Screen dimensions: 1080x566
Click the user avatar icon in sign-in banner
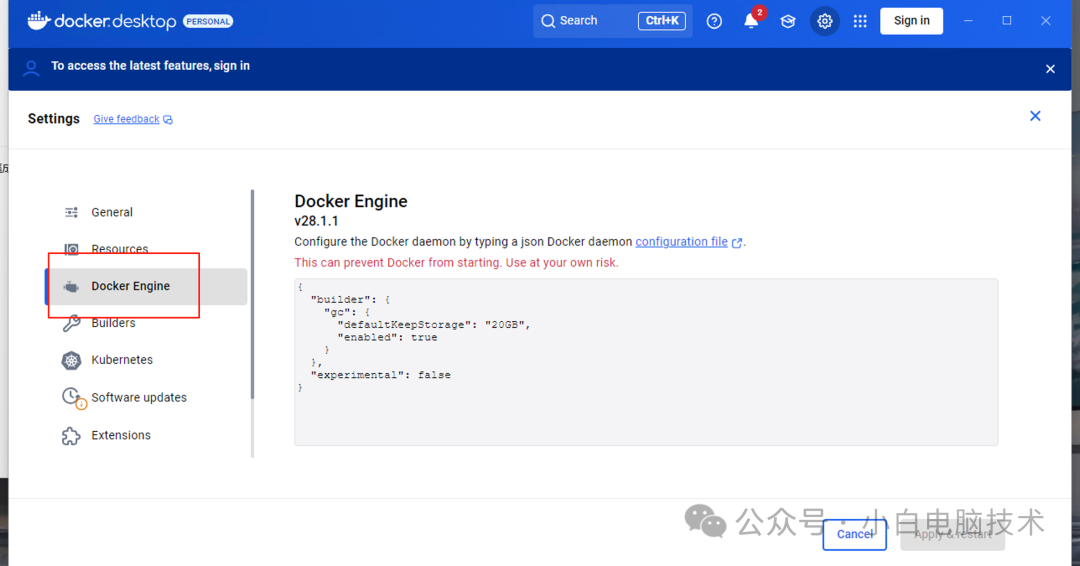pyautogui.click(x=31, y=67)
